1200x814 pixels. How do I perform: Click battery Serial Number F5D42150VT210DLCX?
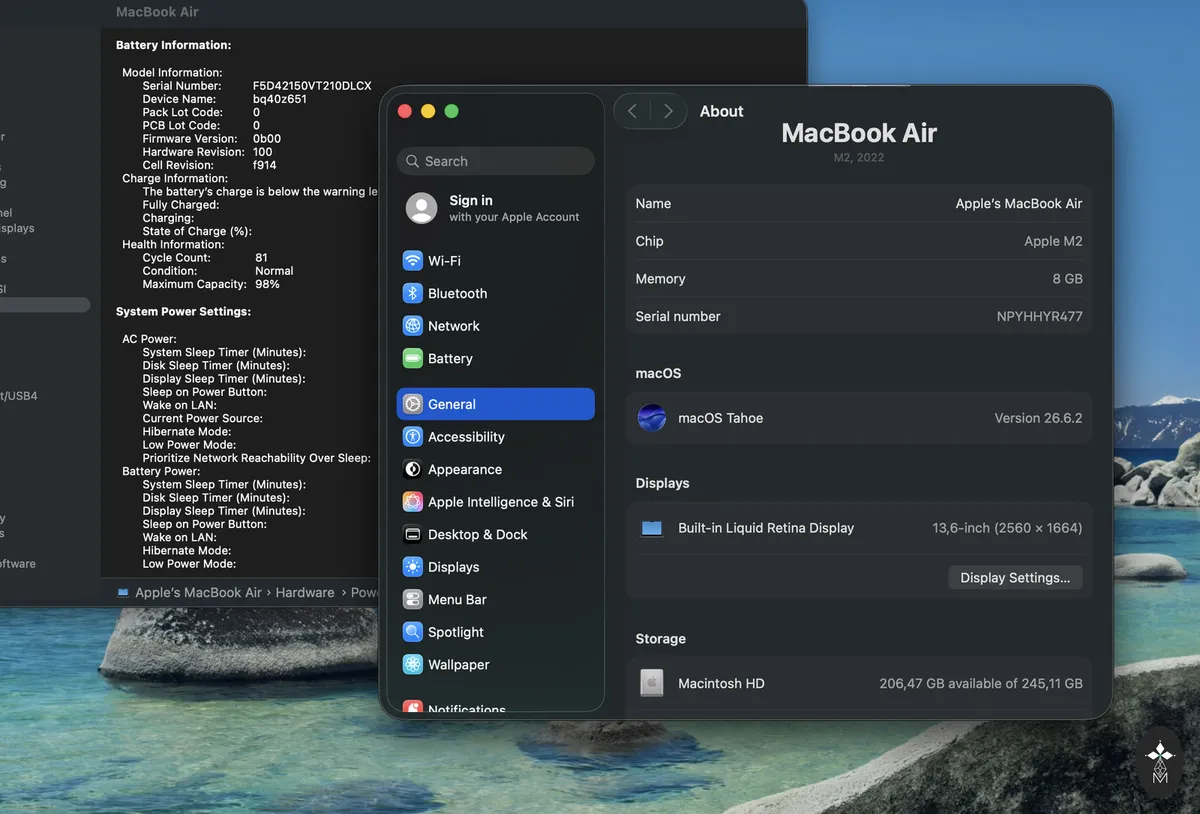coord(312,86)
